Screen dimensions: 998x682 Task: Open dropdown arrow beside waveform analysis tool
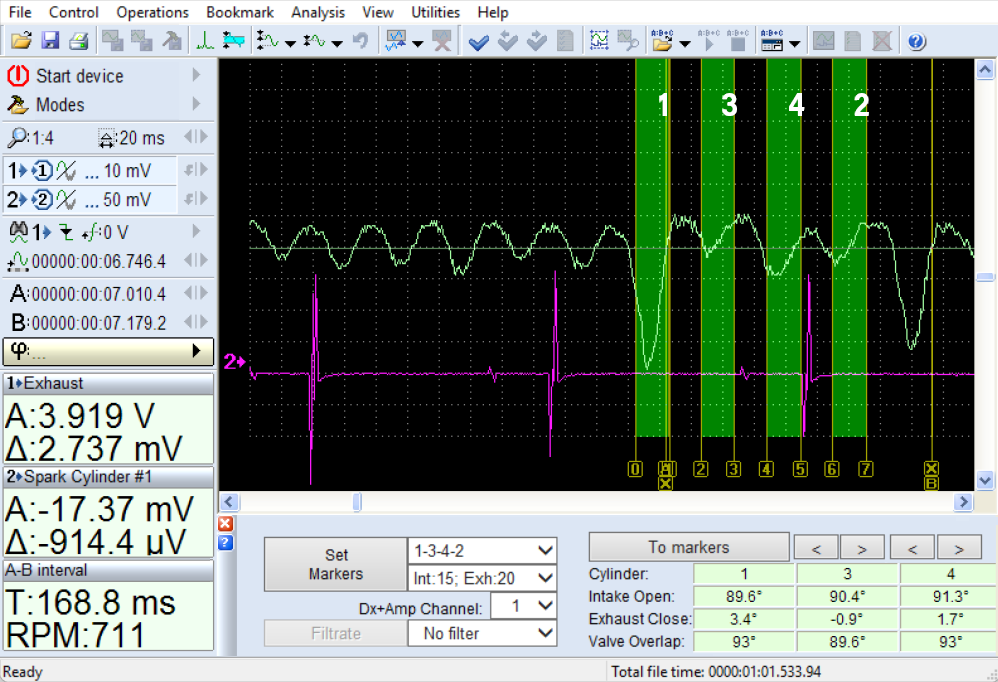pyautogui.click(x=418, y=43)
